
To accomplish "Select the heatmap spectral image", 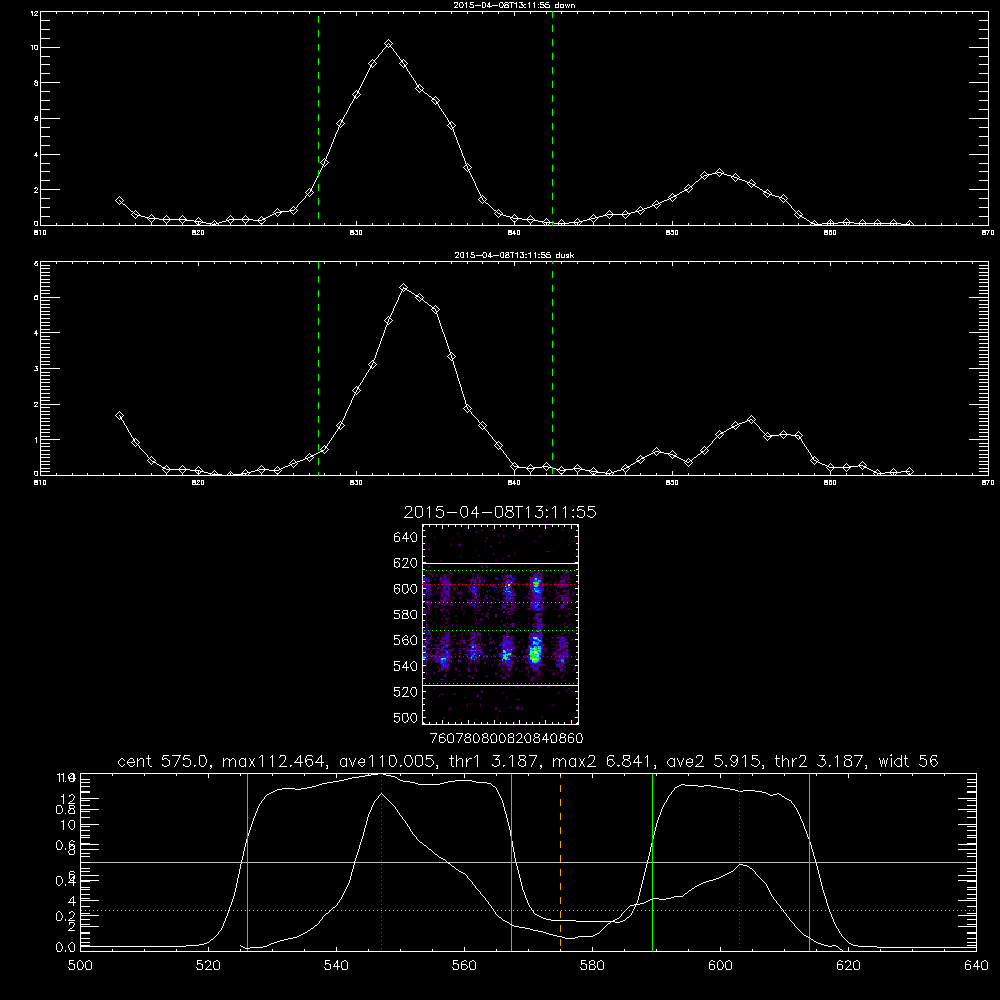I will (x=500, y=624).
